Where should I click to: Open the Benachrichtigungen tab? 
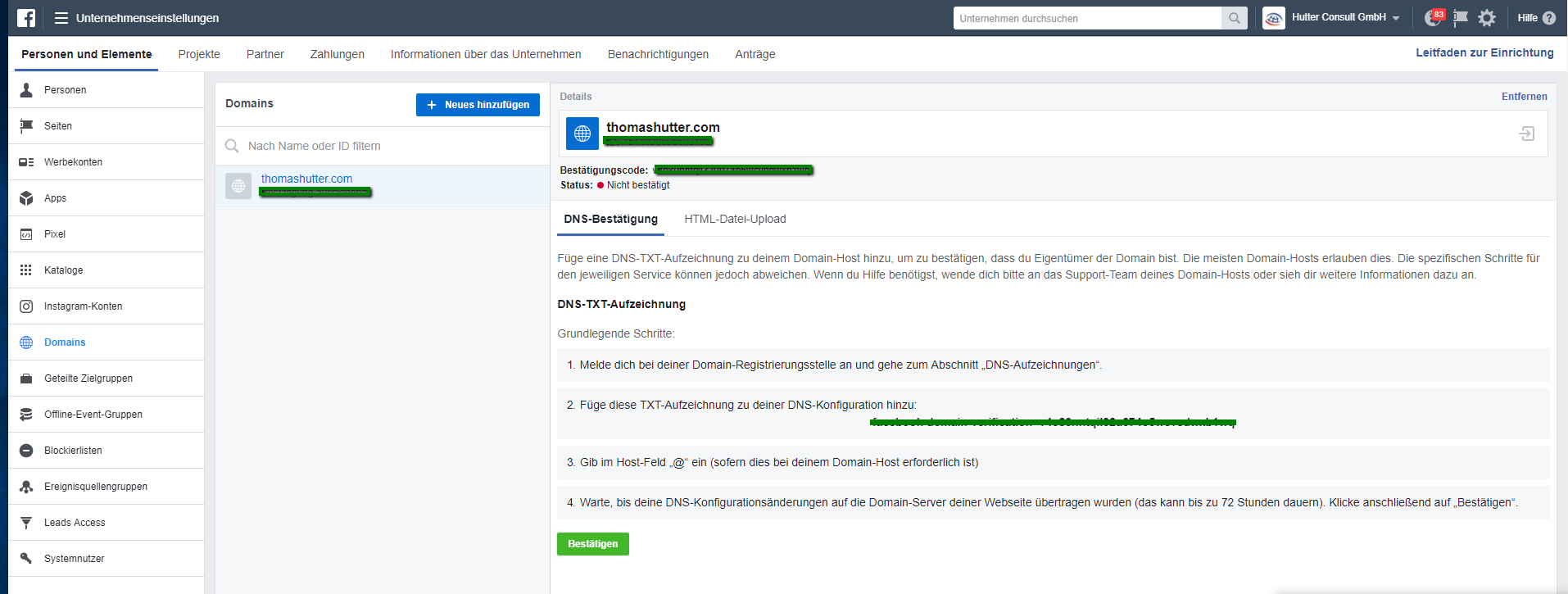tap(658, 54)
